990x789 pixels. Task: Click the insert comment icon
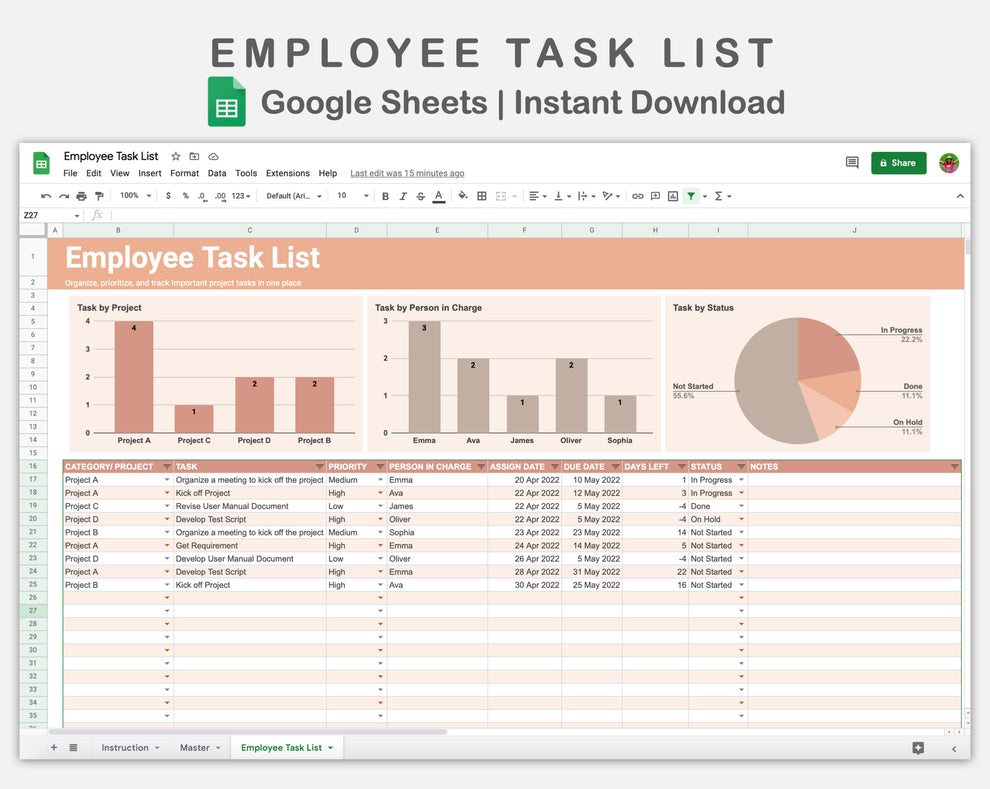click(x=655, y=196)
